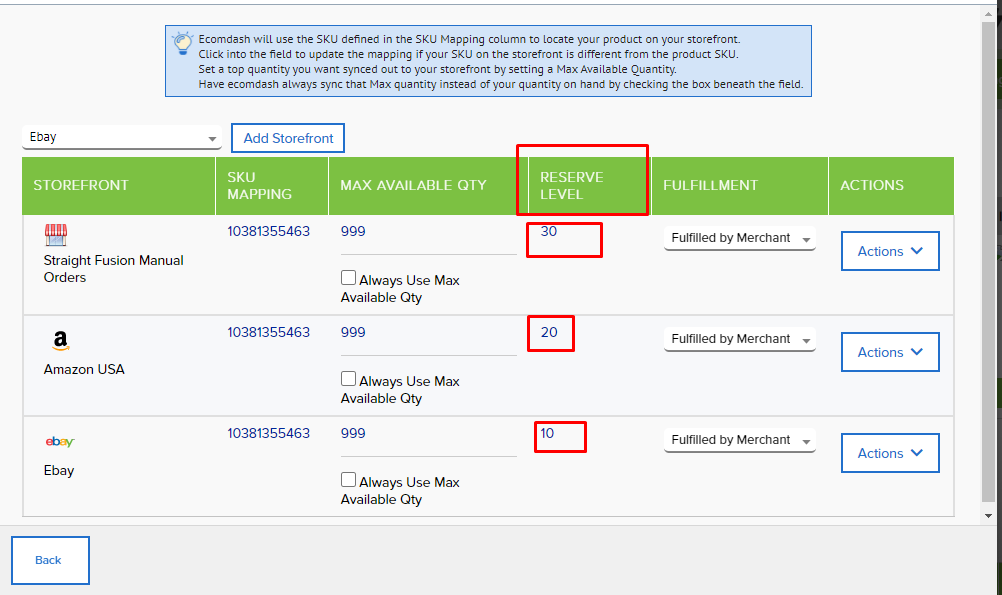The image size is (1002, 595).
Task: Enable Always Use Max for Straight Fusion
Action: click(x=348, y=278)
